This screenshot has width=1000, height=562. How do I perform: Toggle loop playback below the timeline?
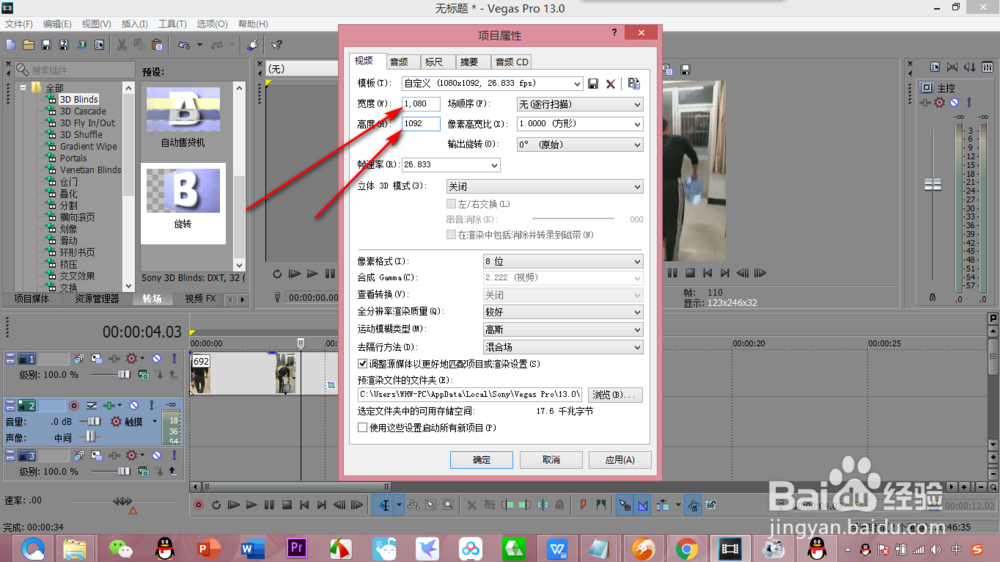click(216, 505)
